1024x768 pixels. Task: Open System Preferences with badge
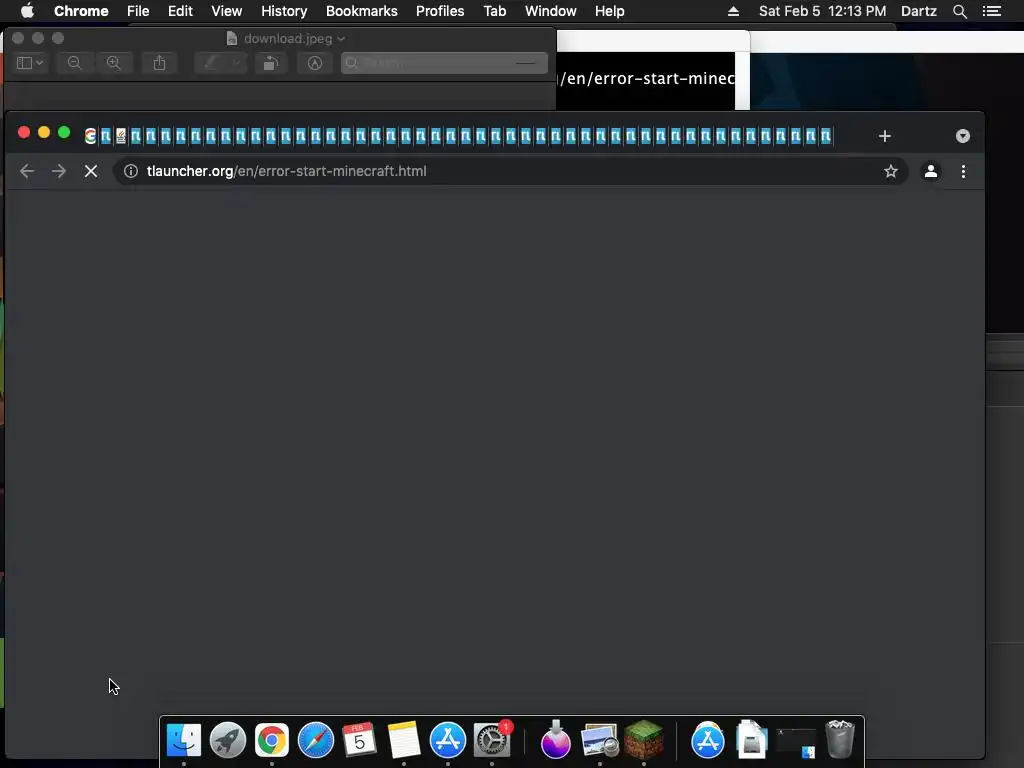[x=492, y=741]
